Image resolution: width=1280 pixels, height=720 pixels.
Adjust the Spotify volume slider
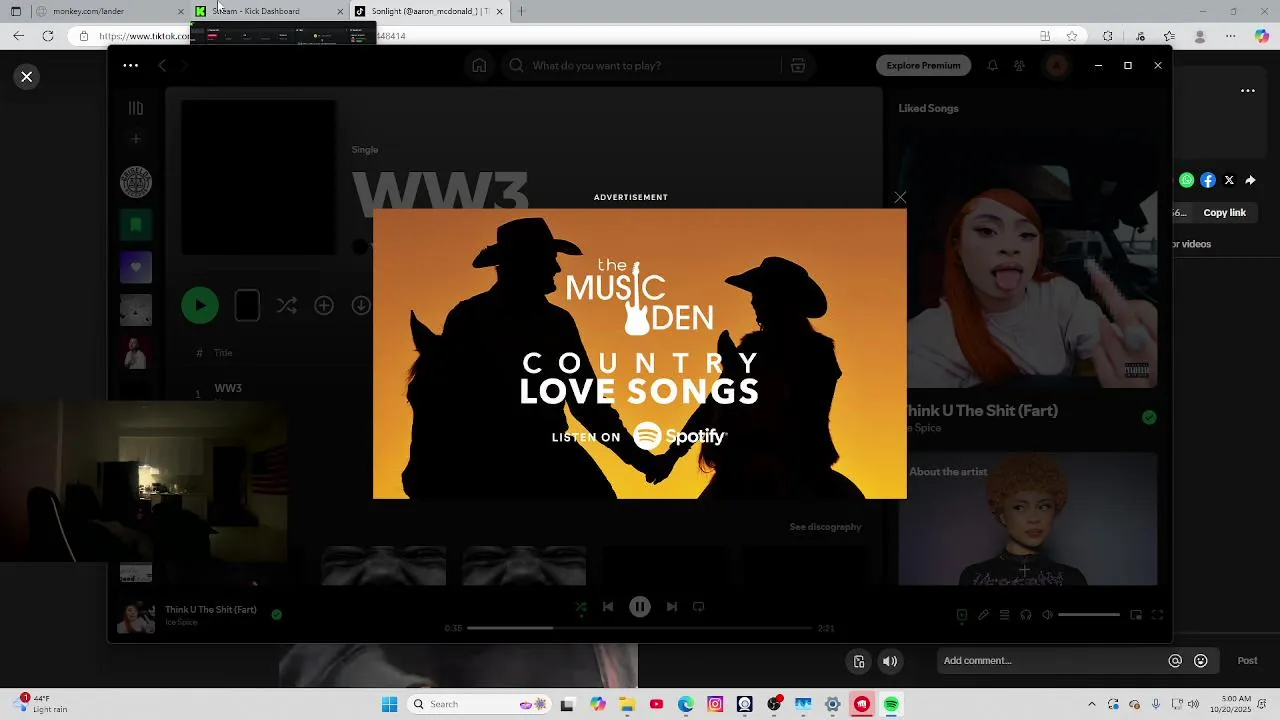1089,615
